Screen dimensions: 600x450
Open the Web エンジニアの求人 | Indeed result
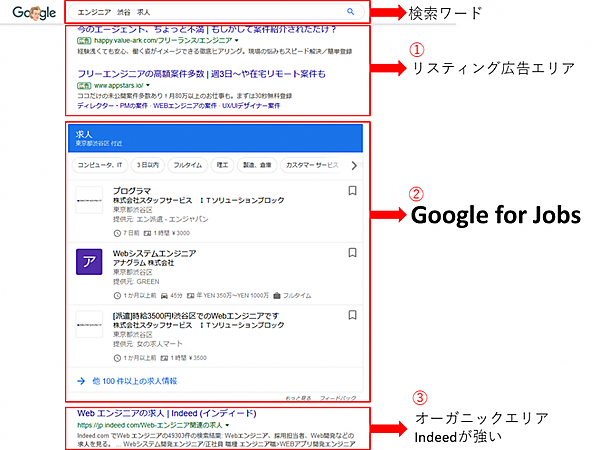tap(167, 413)
